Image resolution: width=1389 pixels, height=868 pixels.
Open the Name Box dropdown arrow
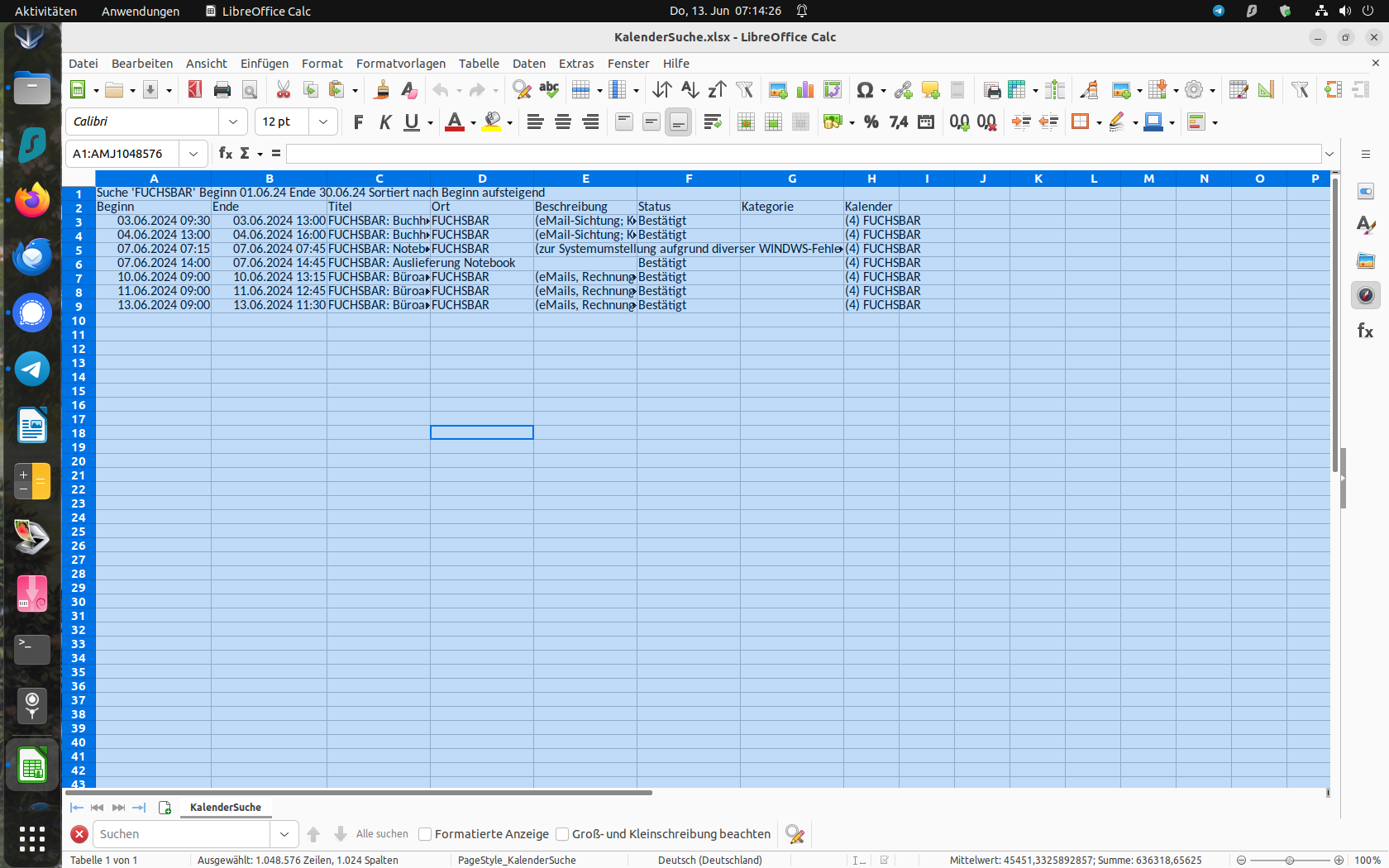[193, 154]
